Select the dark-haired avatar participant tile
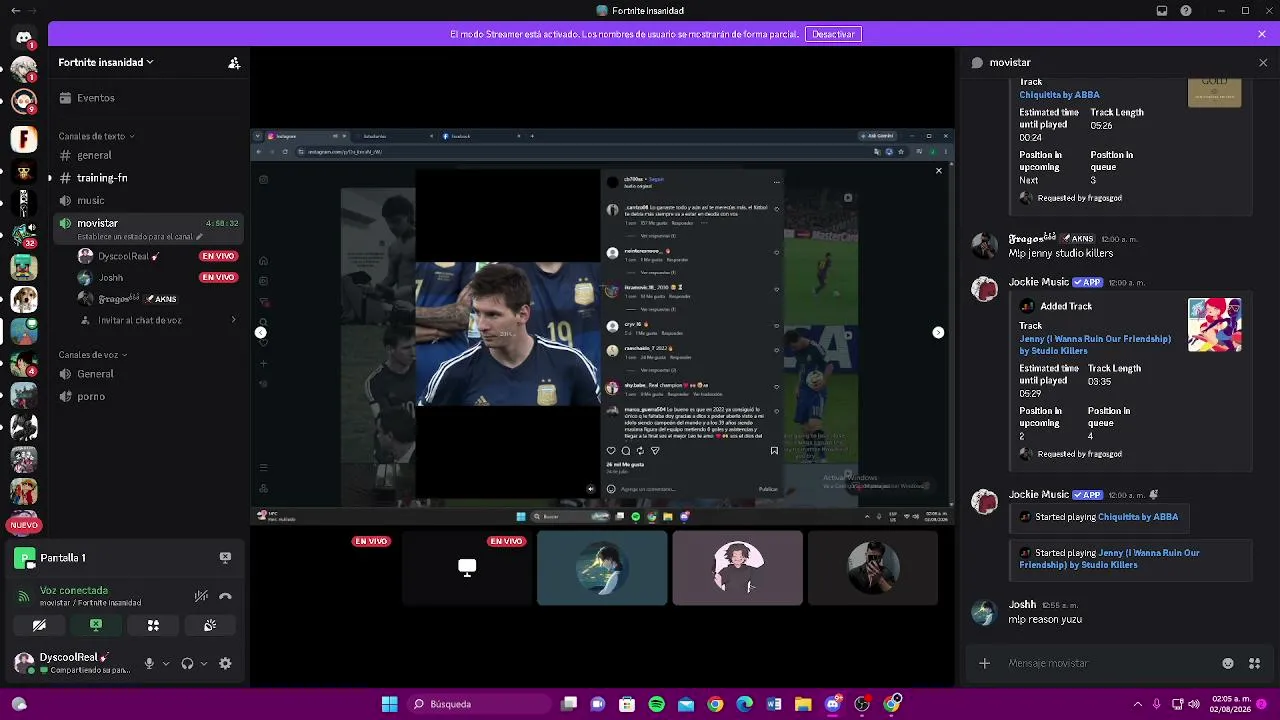This screenshot has width=1280, height=720. 737,568
